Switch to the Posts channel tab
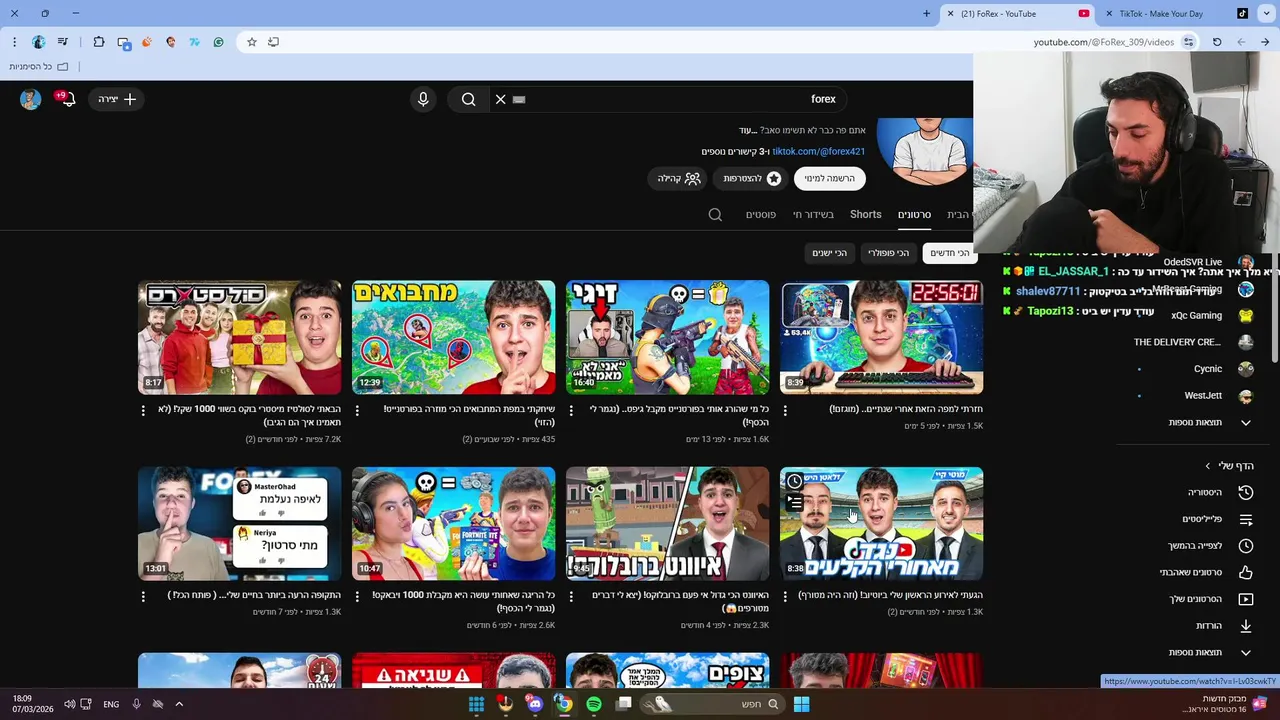The width and height of the screenshot is (1280, 720). (760, 215)
